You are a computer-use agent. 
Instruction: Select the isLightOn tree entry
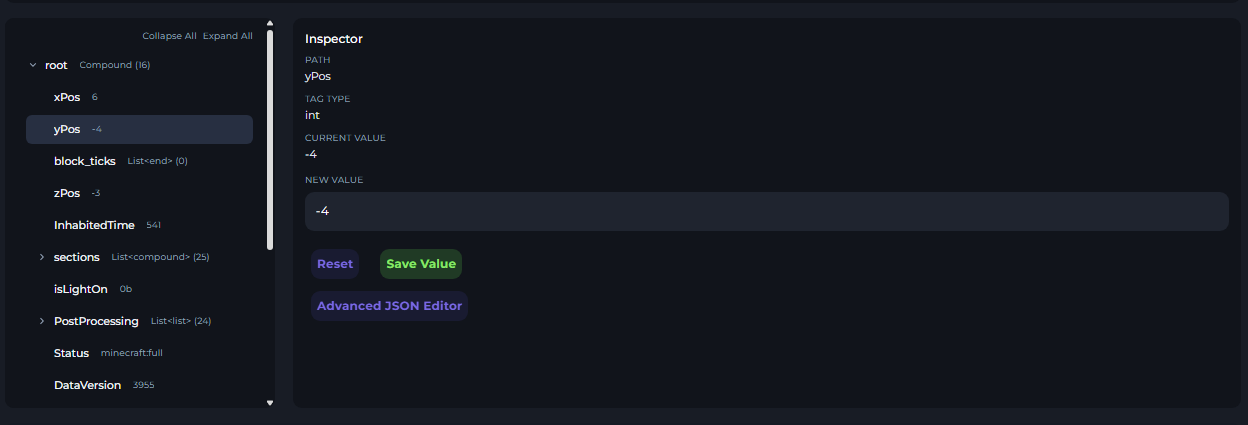[x=81, y=289]
